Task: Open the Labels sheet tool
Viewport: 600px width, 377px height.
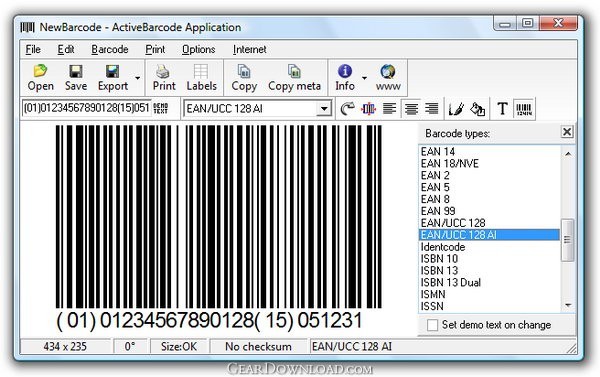Action: (x=201, y=78)
